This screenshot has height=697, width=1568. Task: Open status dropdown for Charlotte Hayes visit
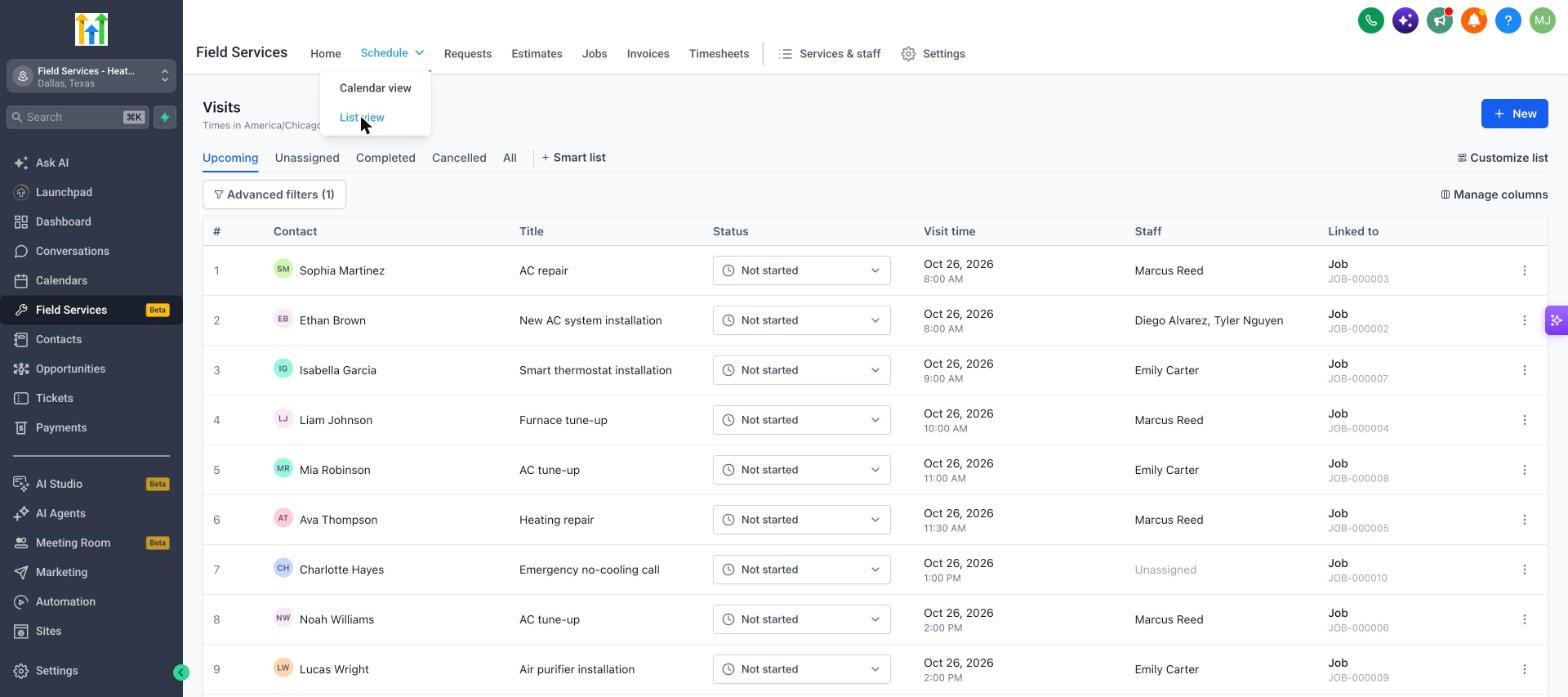[801, 570]
